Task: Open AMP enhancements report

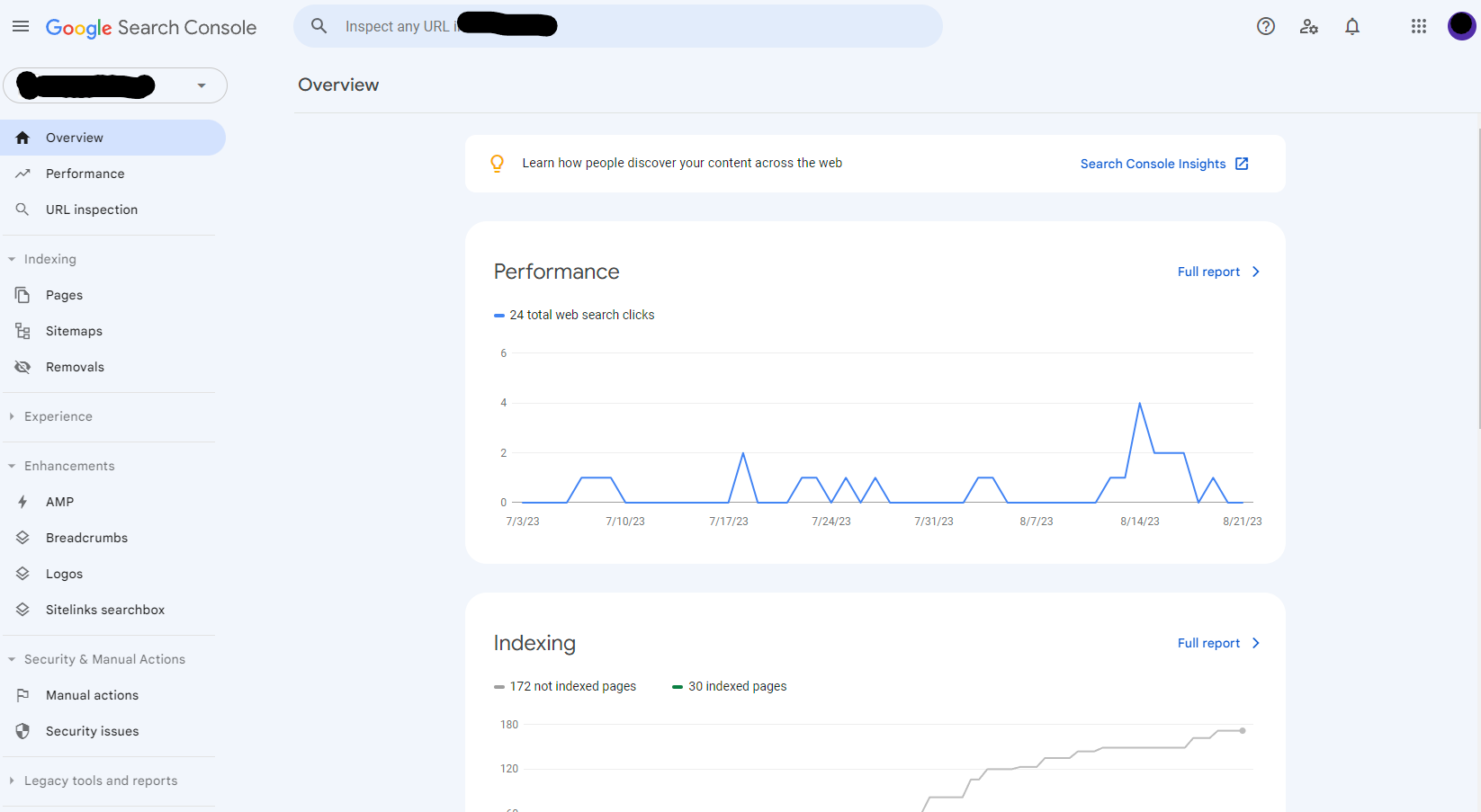Action: coord(112,502)
